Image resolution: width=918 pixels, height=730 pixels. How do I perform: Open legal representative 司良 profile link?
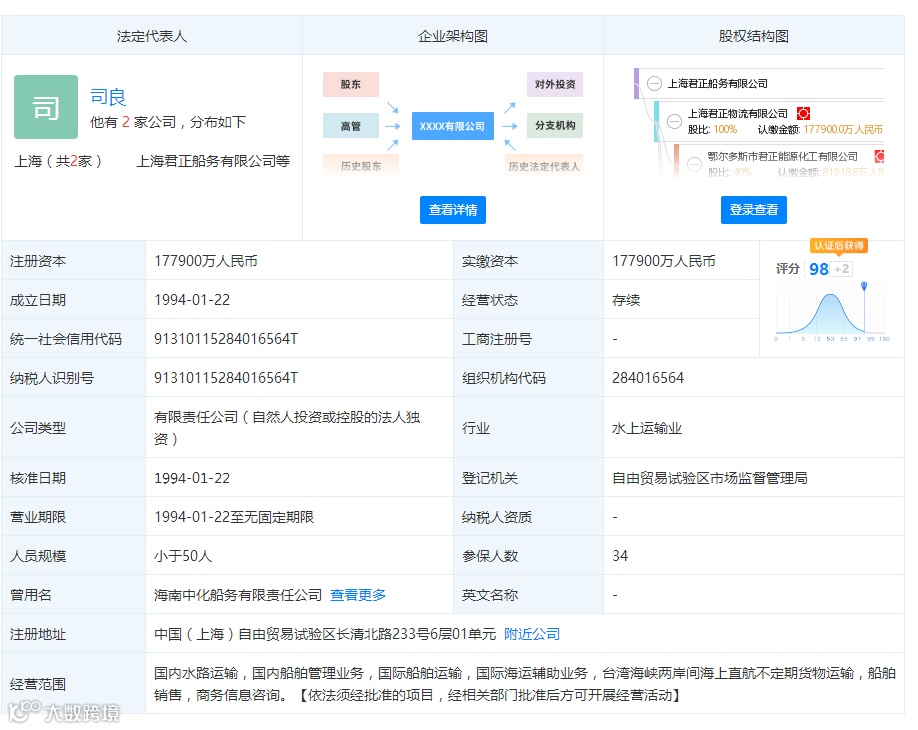click(108, 97)
